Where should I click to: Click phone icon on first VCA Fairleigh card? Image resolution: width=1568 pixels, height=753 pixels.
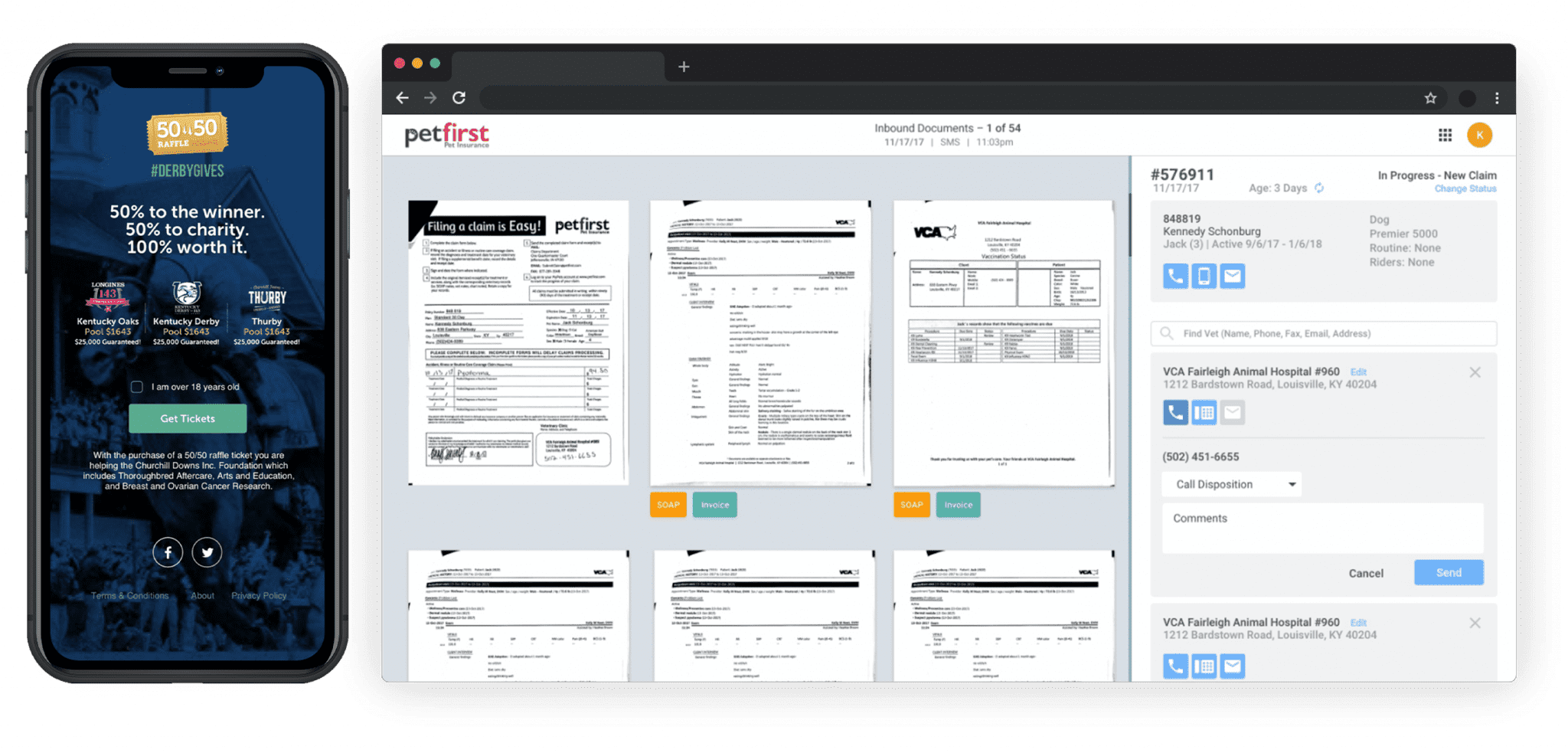tap(1175, 413)
